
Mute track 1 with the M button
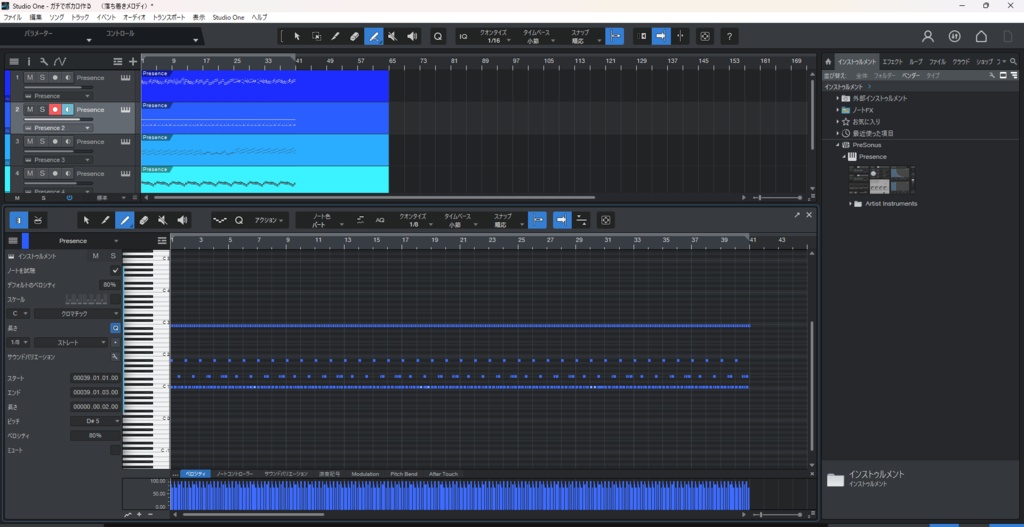(x=29, y=78)
